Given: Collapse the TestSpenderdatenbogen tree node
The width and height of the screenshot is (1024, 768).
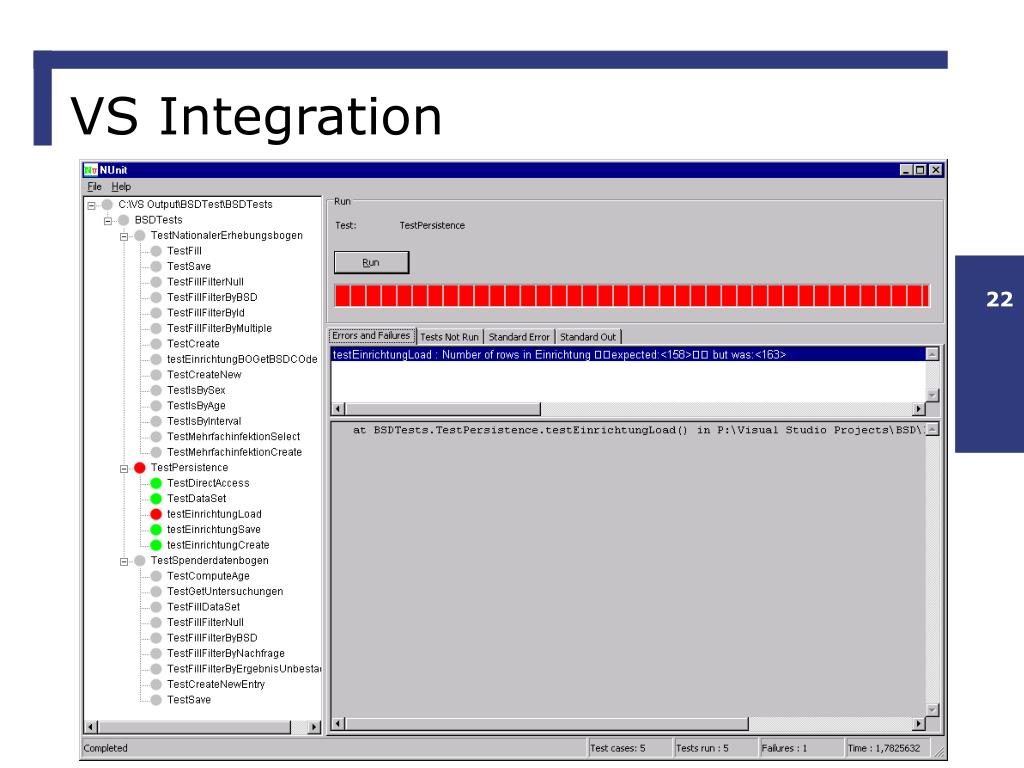Looking at the screenshot, I should pos(124,561).
